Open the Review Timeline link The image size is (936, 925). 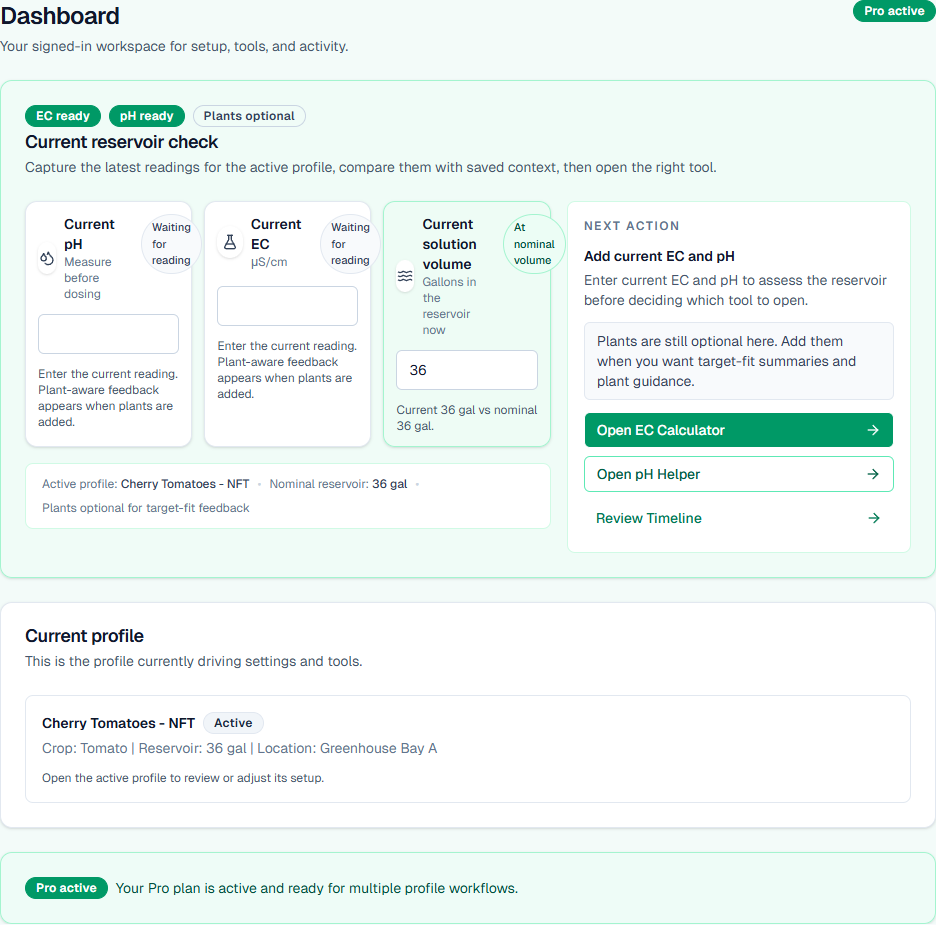[649, 518]
